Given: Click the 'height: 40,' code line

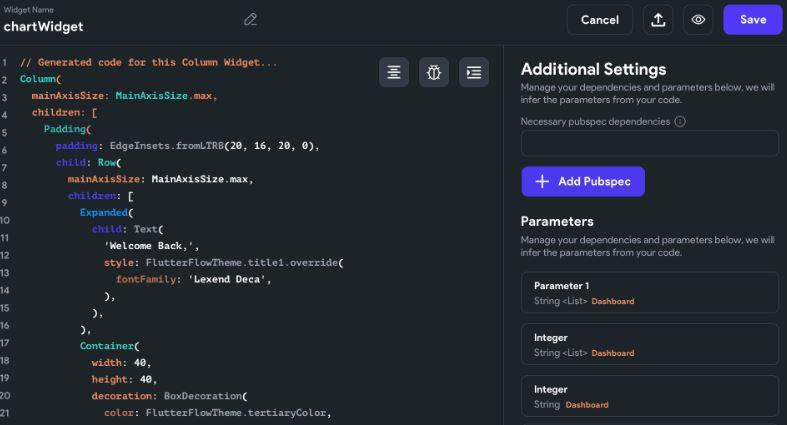Looking at the screenshot, I should point(124,379).
